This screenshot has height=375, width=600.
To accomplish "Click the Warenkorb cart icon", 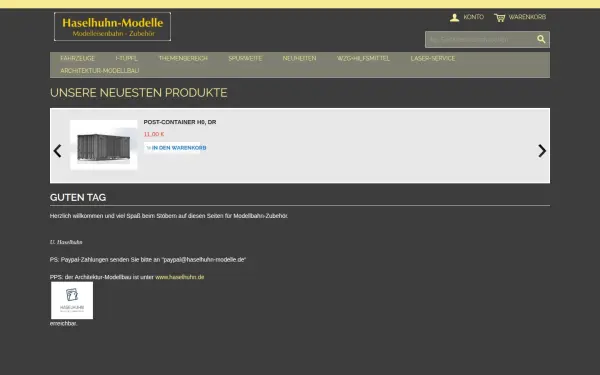I will click(499, 18).
